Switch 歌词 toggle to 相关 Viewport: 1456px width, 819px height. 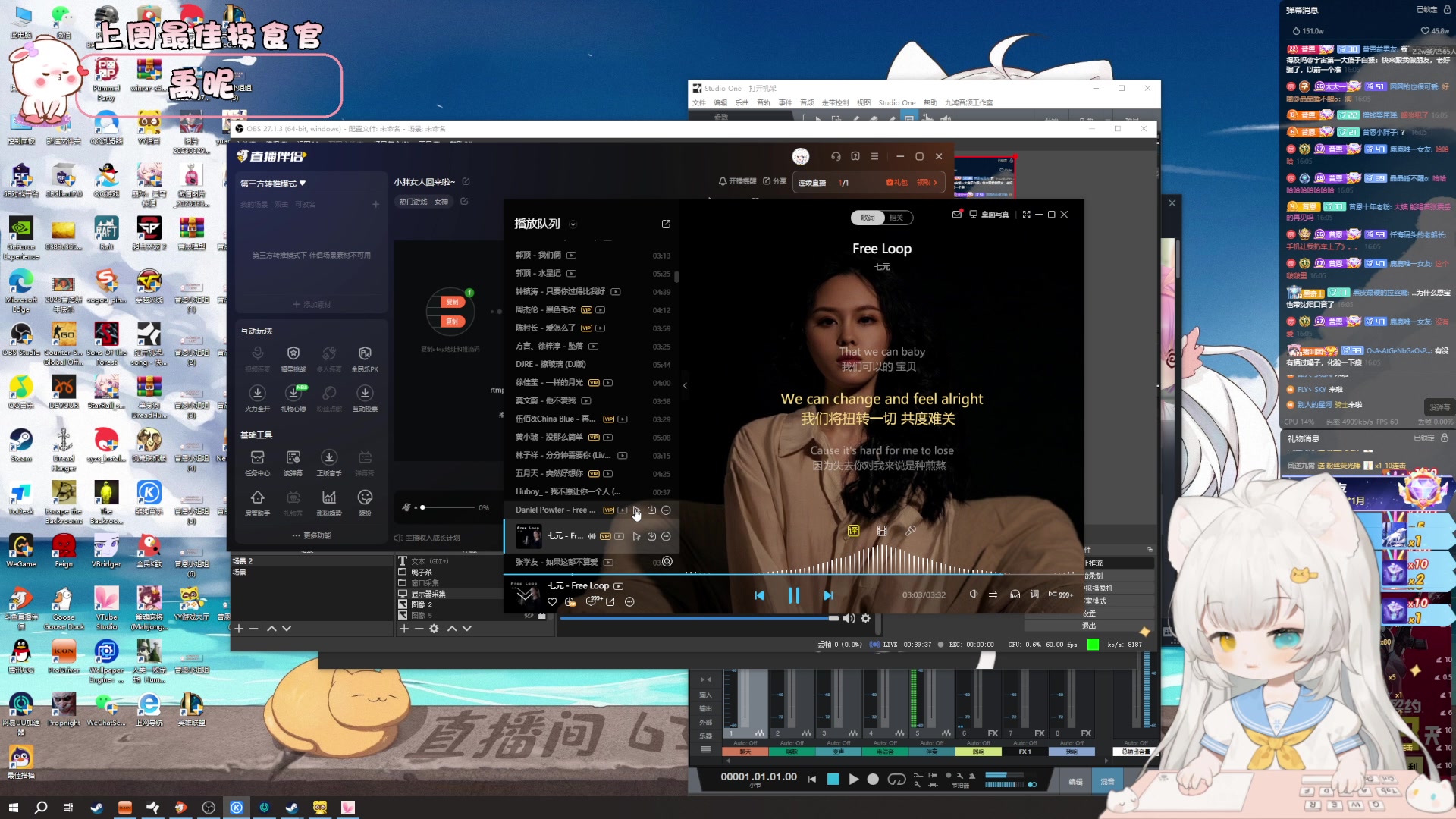click(896, 218)
